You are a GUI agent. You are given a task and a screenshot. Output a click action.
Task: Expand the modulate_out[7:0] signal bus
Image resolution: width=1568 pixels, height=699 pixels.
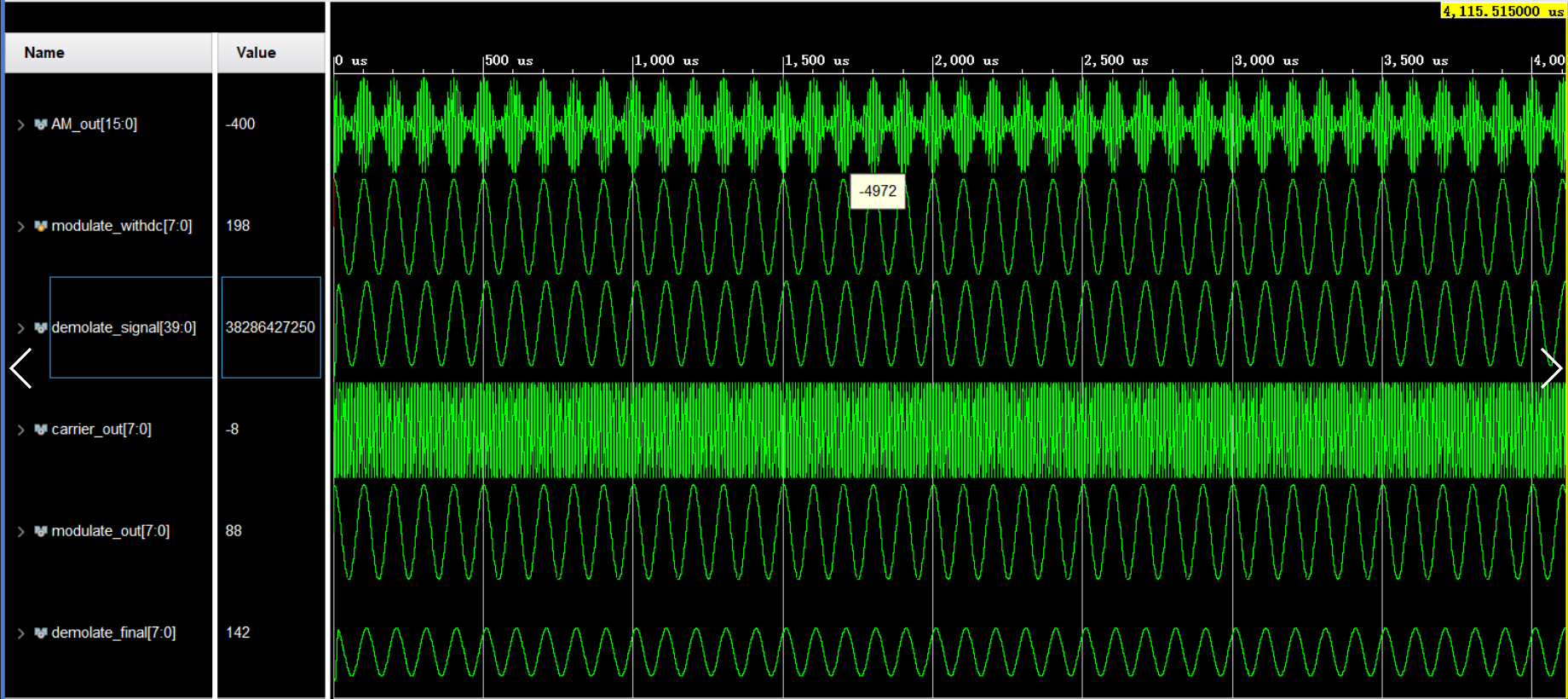pyautogui.click(x=20, y=531)
